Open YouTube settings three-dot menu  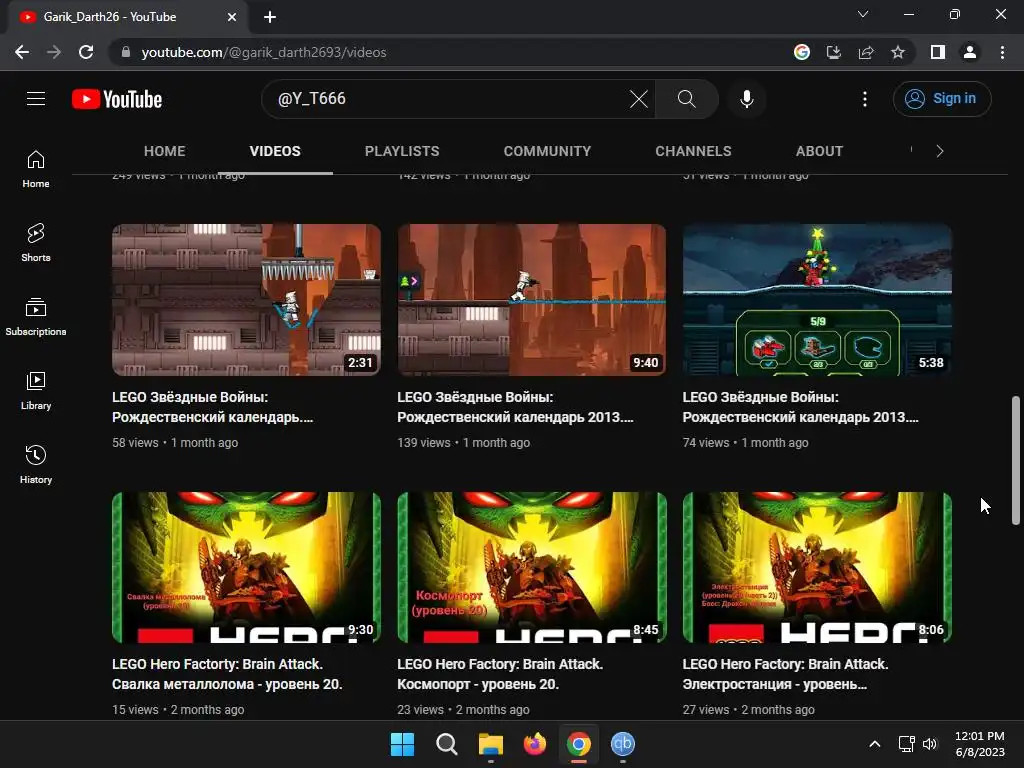(865, 99)
